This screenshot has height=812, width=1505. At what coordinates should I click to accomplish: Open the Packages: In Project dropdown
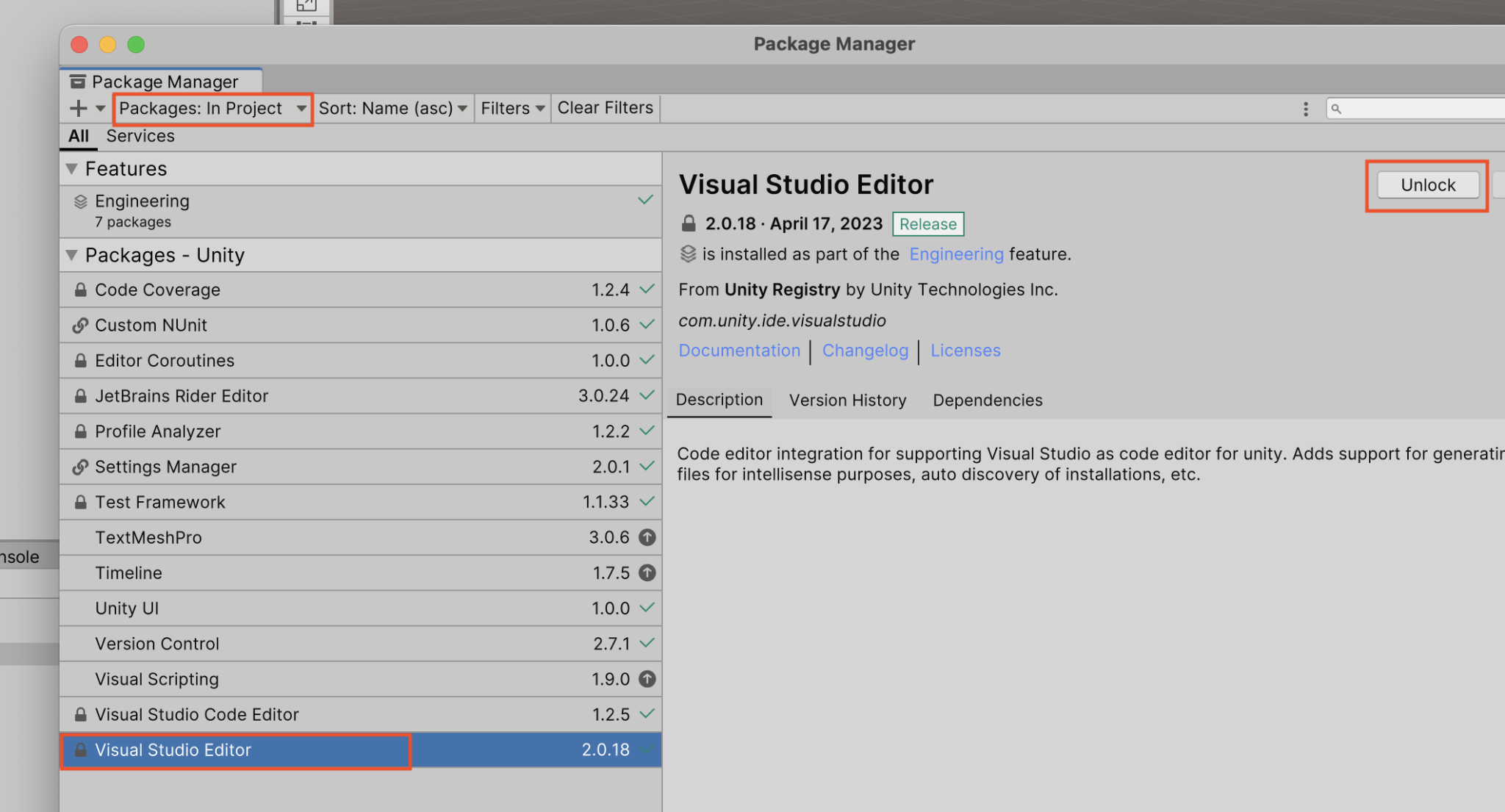click(x=212, y=108)
